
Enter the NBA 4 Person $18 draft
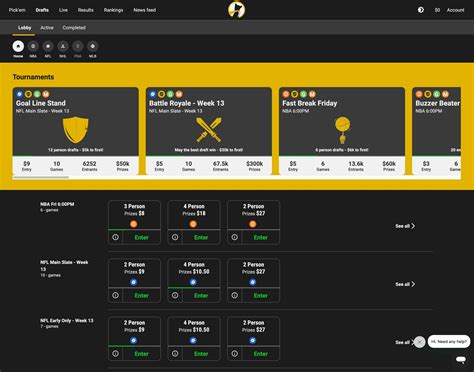[x=201, y=237]
